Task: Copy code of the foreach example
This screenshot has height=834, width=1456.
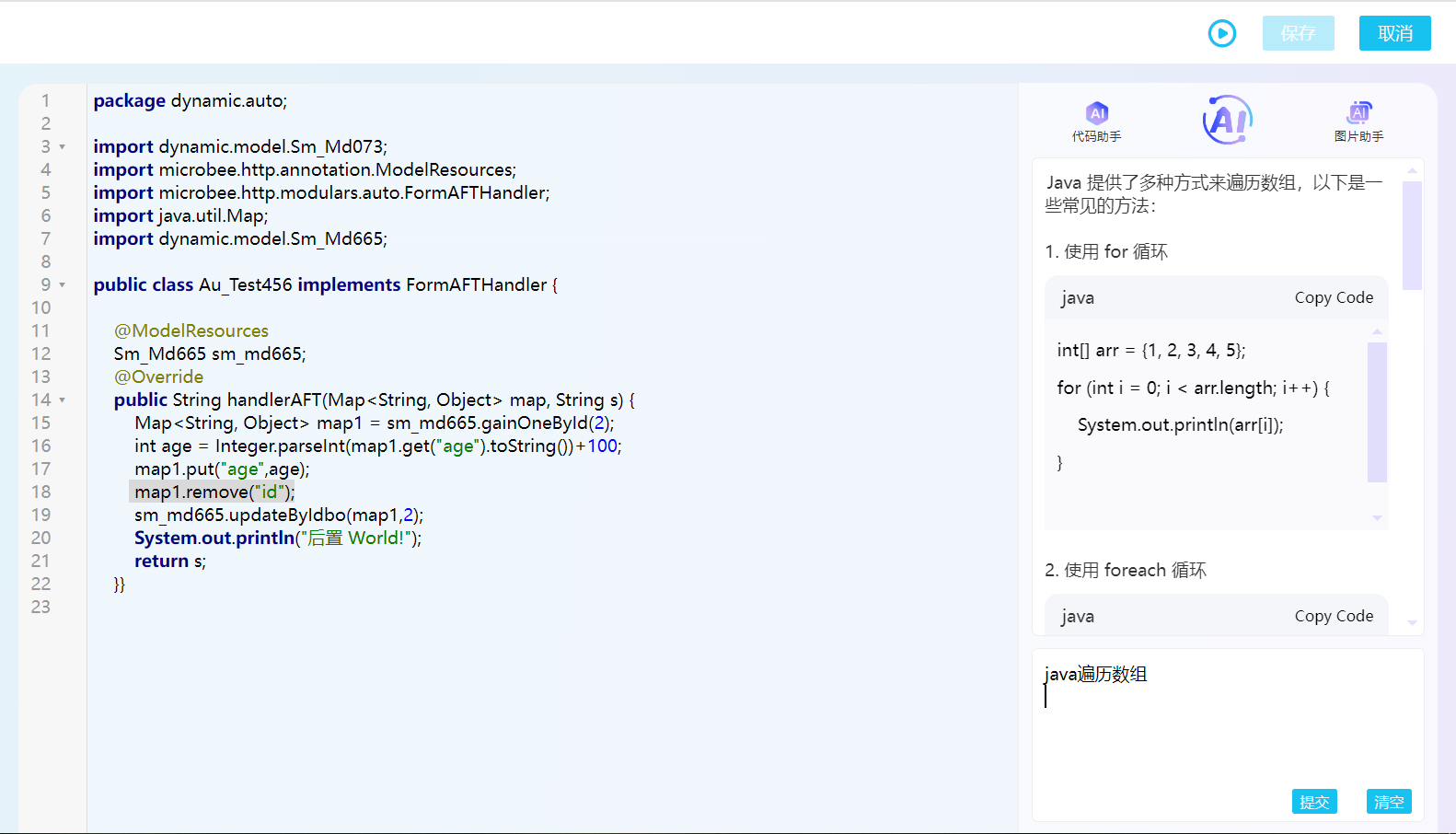Action: click(x=1333, y=616)
